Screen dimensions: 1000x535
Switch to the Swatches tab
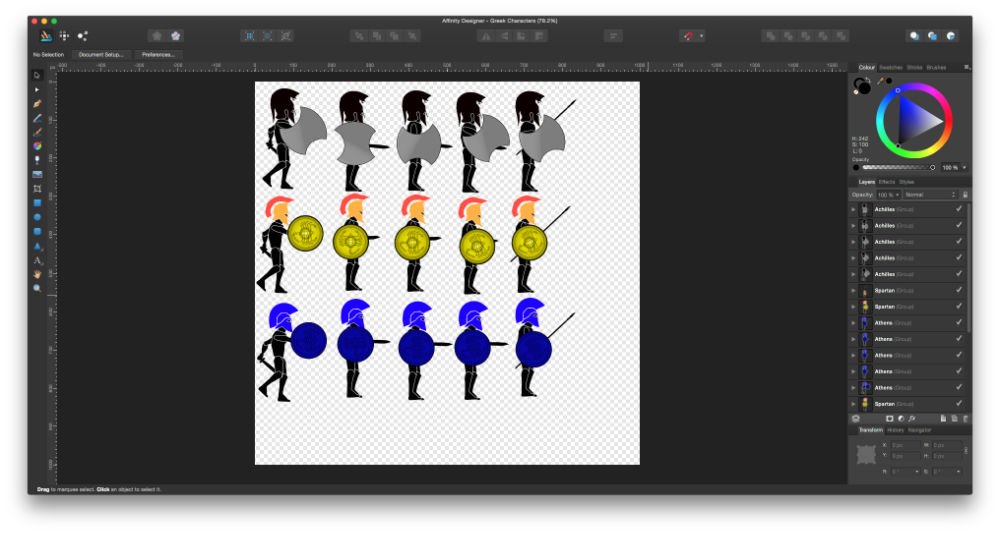(890, 67)
